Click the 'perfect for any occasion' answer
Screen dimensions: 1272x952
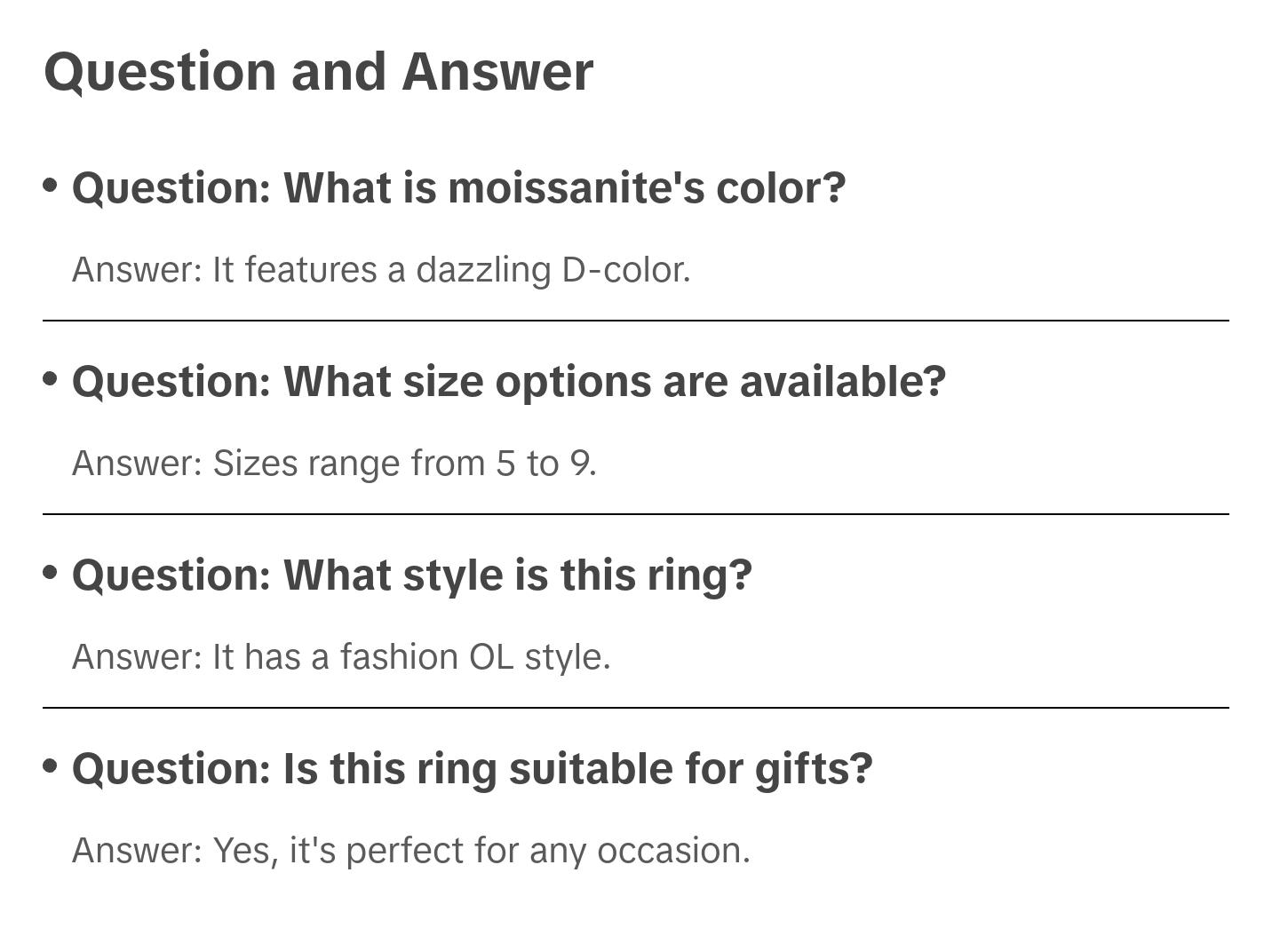[x=410, y=851]
